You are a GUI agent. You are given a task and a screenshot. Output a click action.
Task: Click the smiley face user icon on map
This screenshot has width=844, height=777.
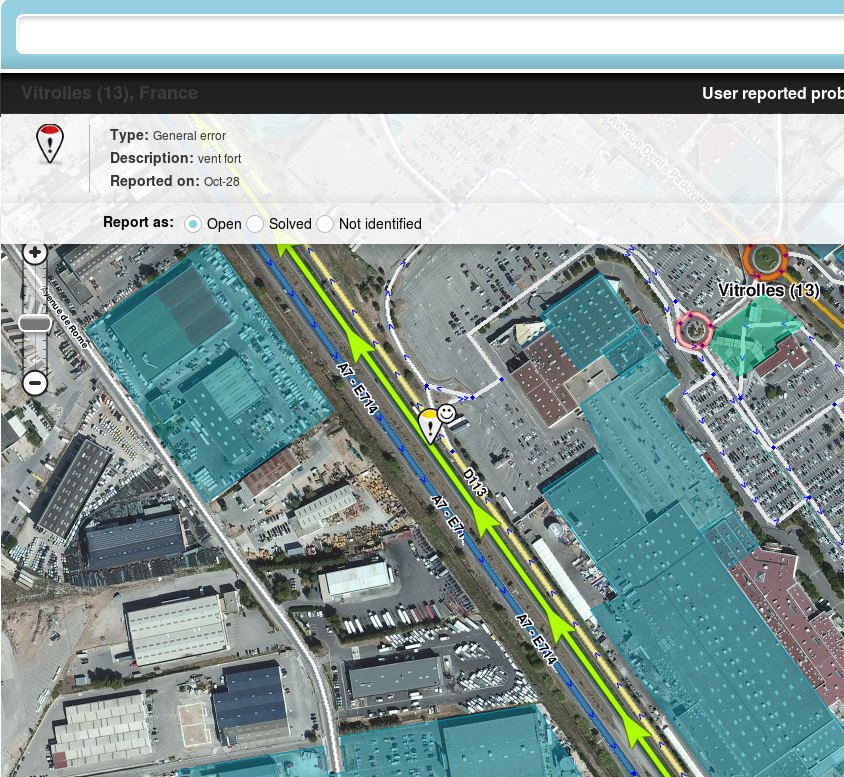[447, 413]
